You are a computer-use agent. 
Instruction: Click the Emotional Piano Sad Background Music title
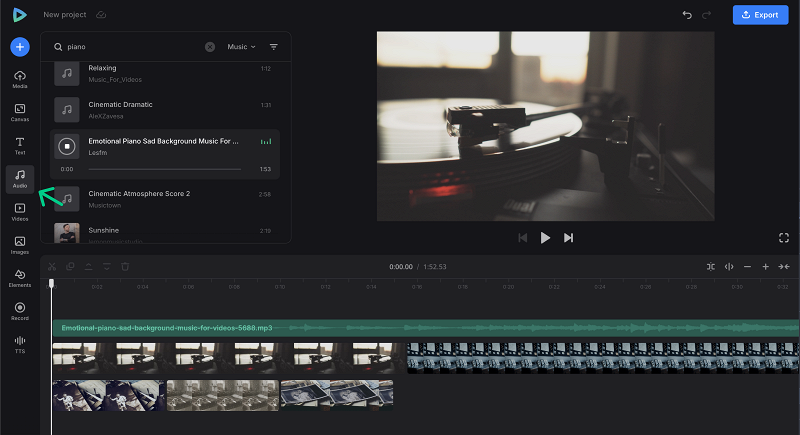(163, 141)
